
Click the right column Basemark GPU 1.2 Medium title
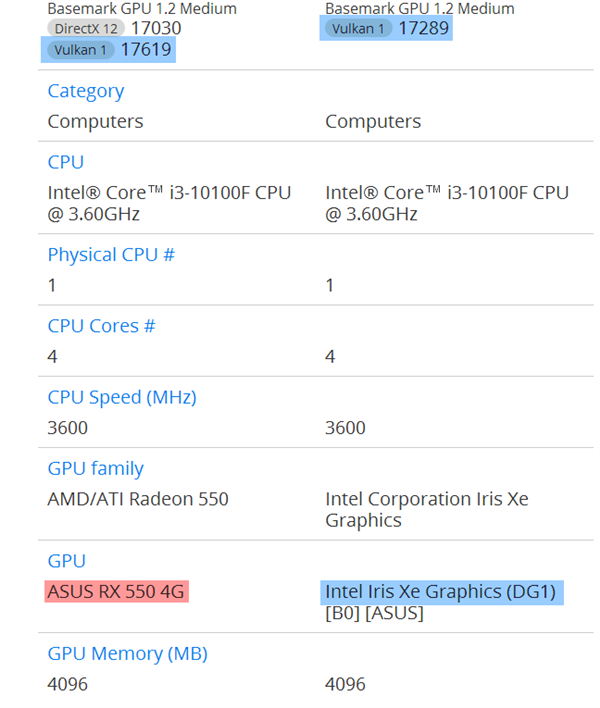[420, 9]
